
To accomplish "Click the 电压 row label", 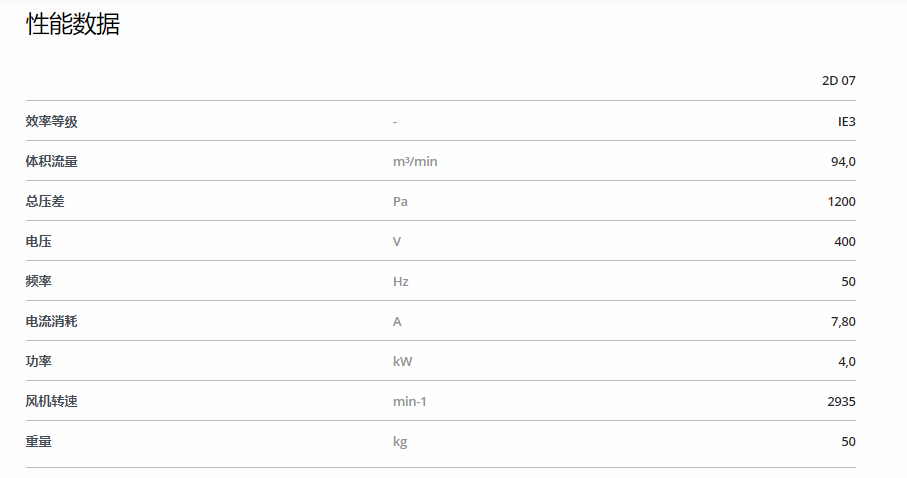I will 39,241.
